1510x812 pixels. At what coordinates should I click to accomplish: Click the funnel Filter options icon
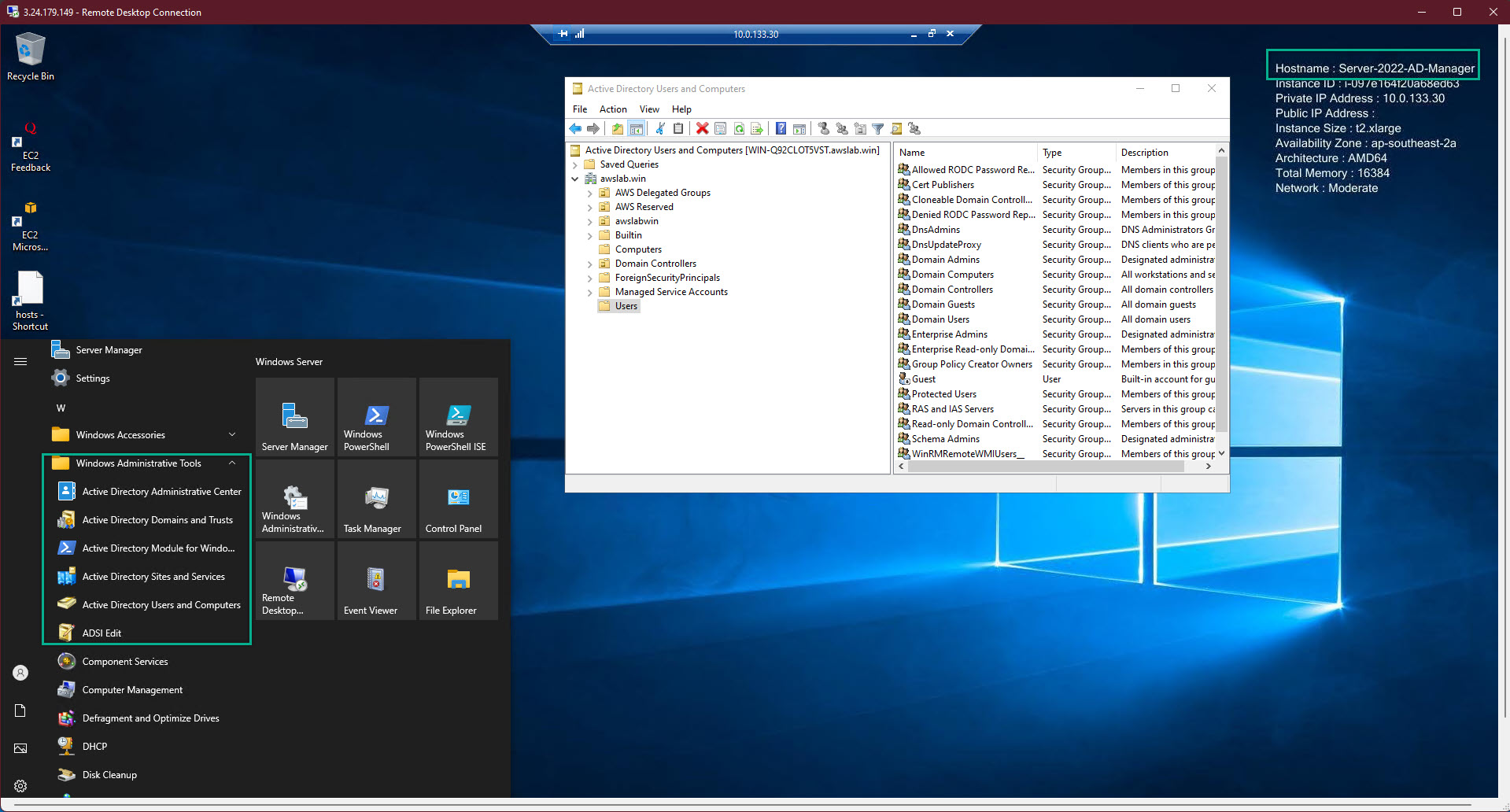(878, 128)
